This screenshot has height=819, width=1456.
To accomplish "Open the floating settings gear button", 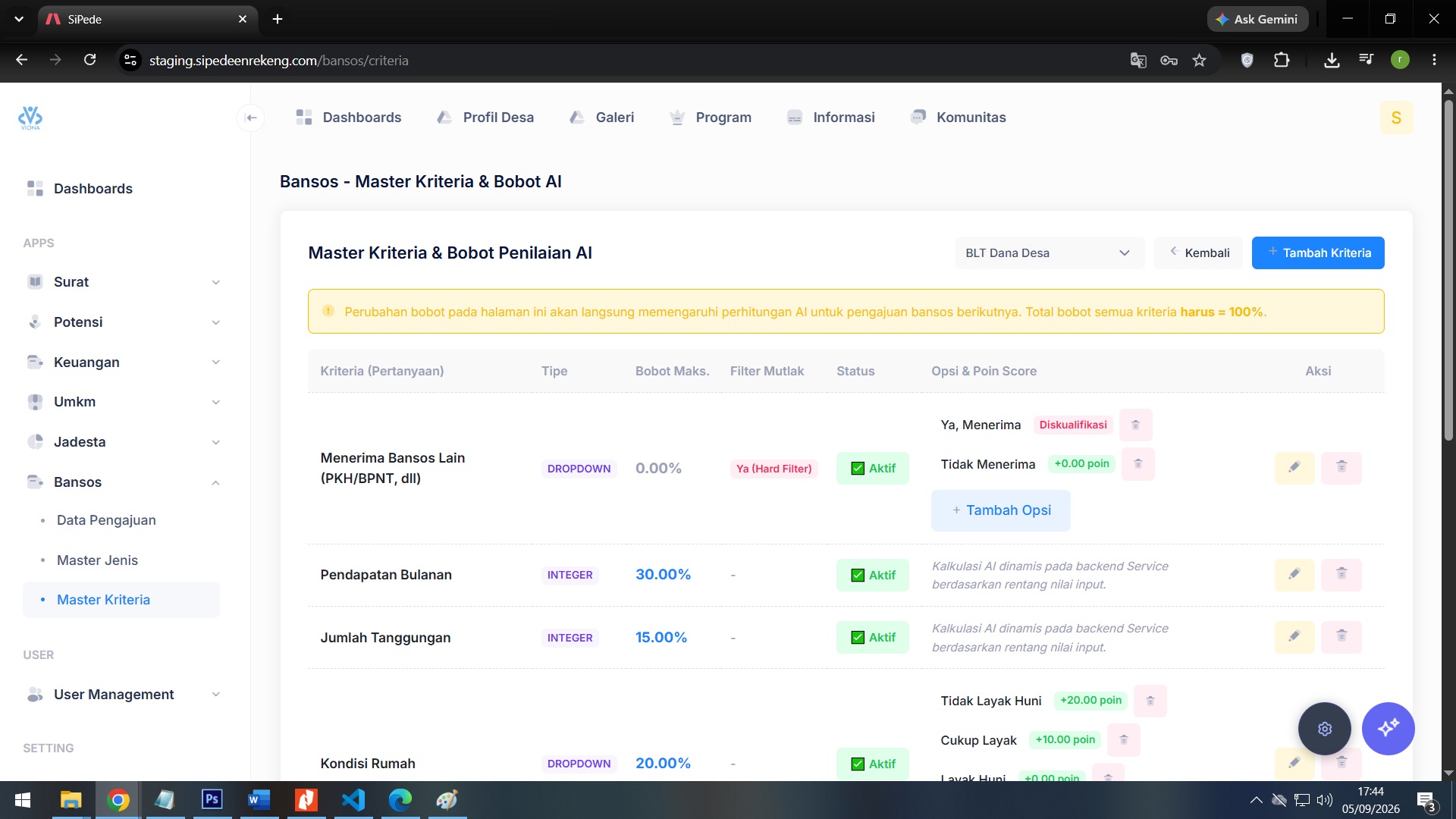I will (1324, 729).
